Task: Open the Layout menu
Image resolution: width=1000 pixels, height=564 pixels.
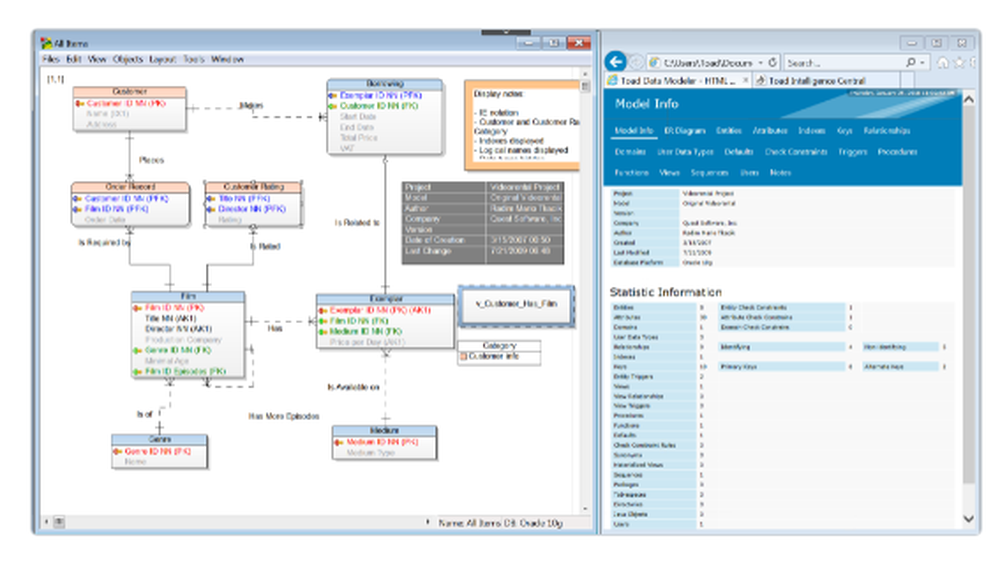Action: [x=163, y=59]
